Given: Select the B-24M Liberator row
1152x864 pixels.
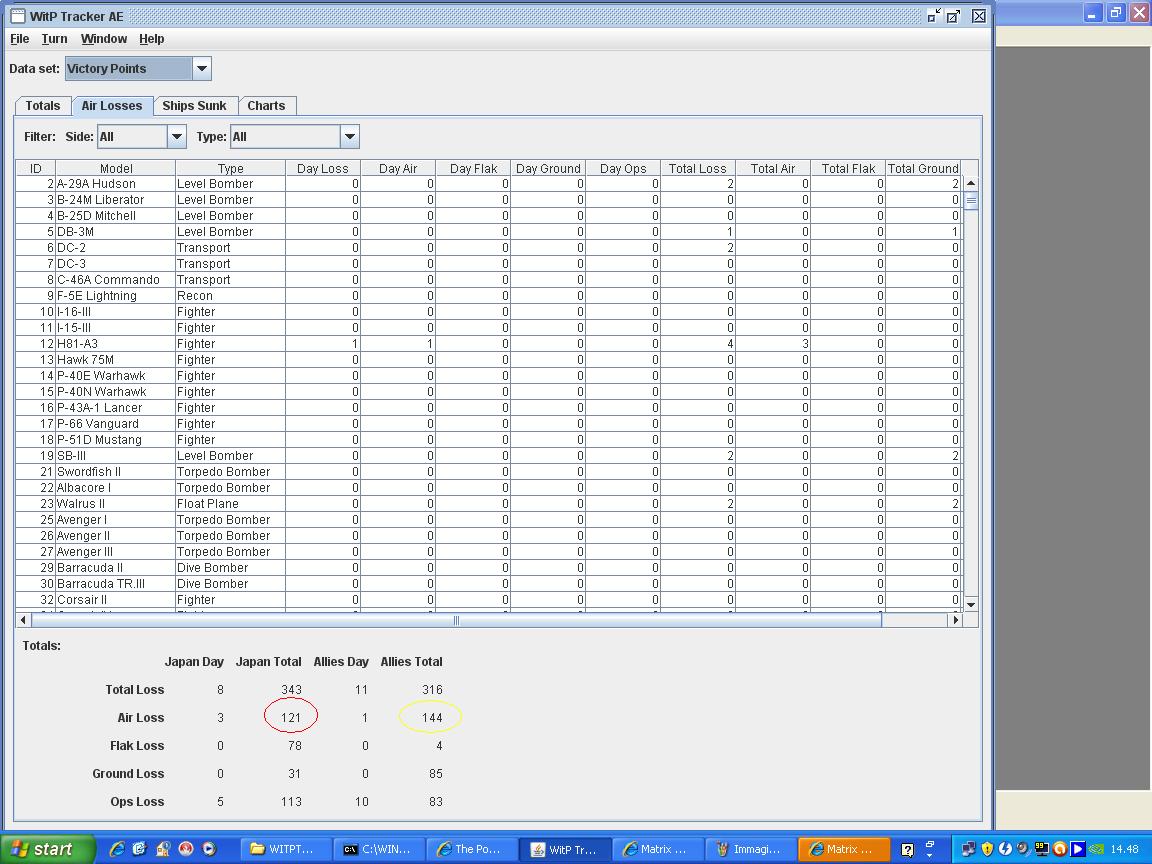Looking at the screenshot, I should (x=489, y=200).
